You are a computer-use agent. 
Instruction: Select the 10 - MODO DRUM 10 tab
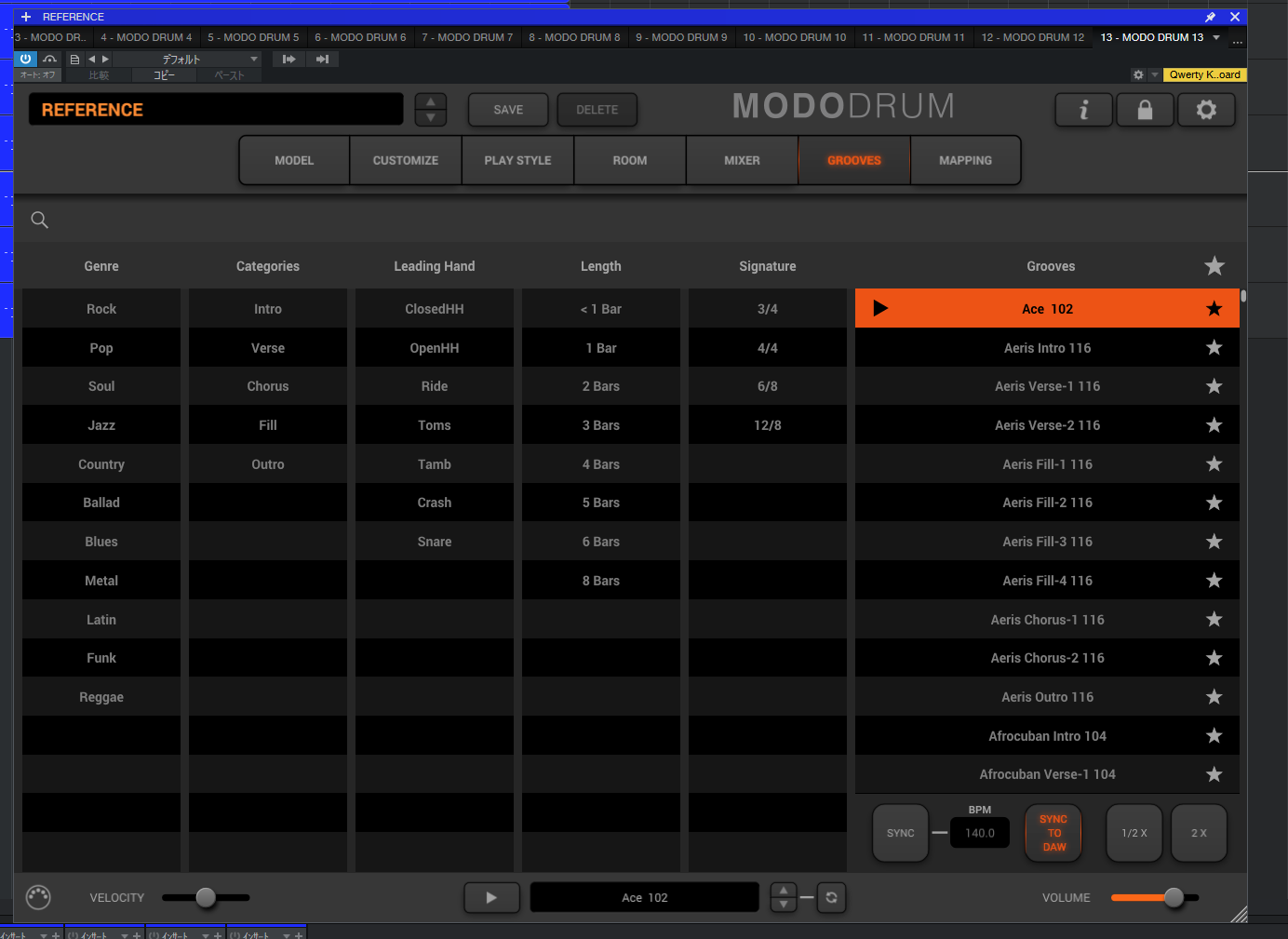click(x=795, y=37)
